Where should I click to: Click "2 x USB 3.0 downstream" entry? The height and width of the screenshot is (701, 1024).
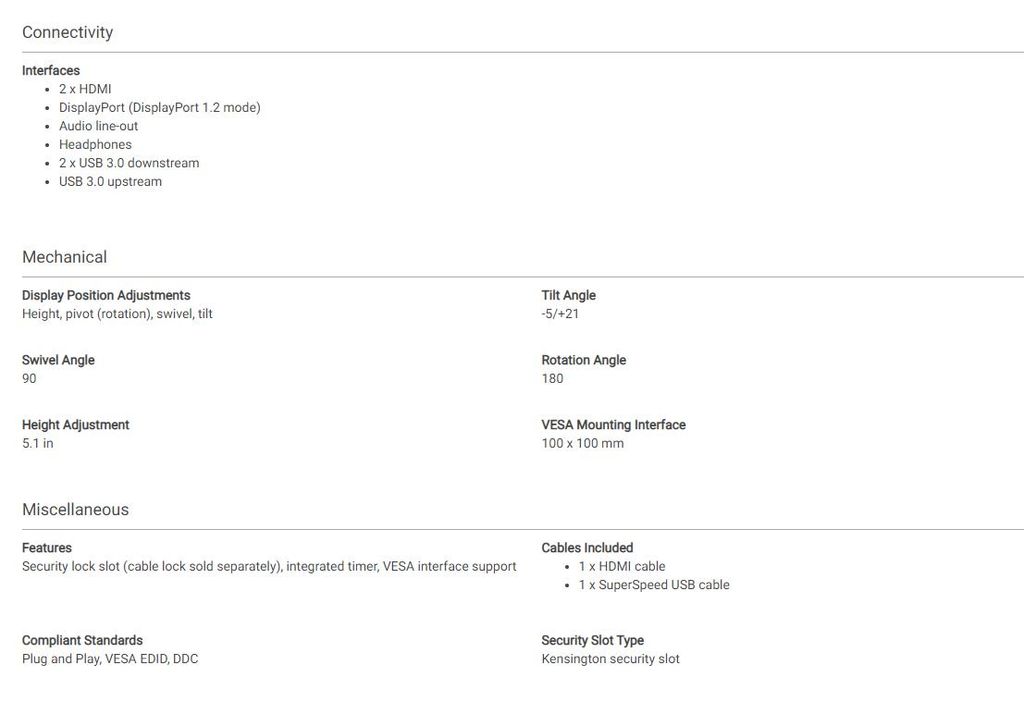129,163
